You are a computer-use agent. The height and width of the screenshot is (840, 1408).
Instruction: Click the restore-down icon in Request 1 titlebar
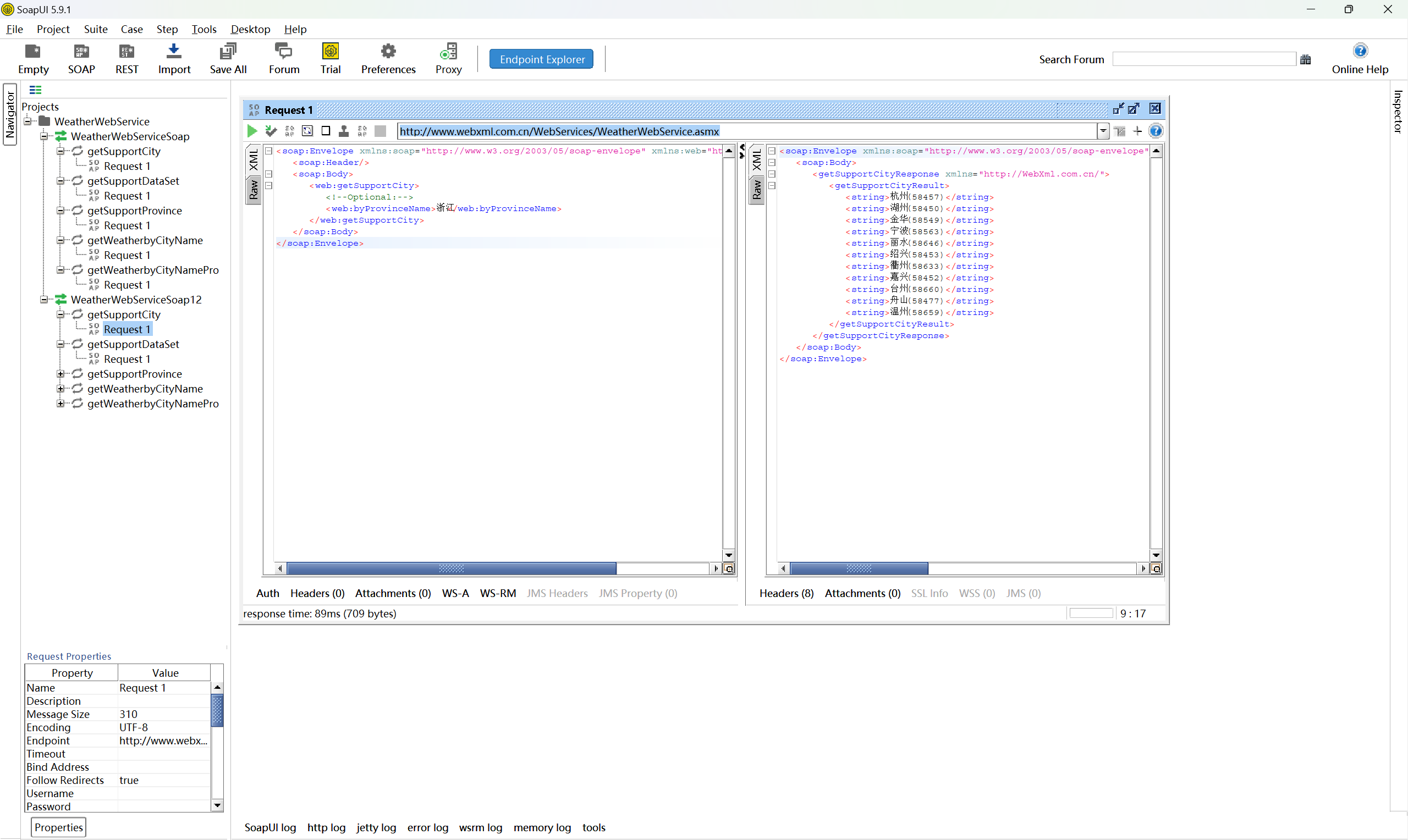[x=1118, y=109]
